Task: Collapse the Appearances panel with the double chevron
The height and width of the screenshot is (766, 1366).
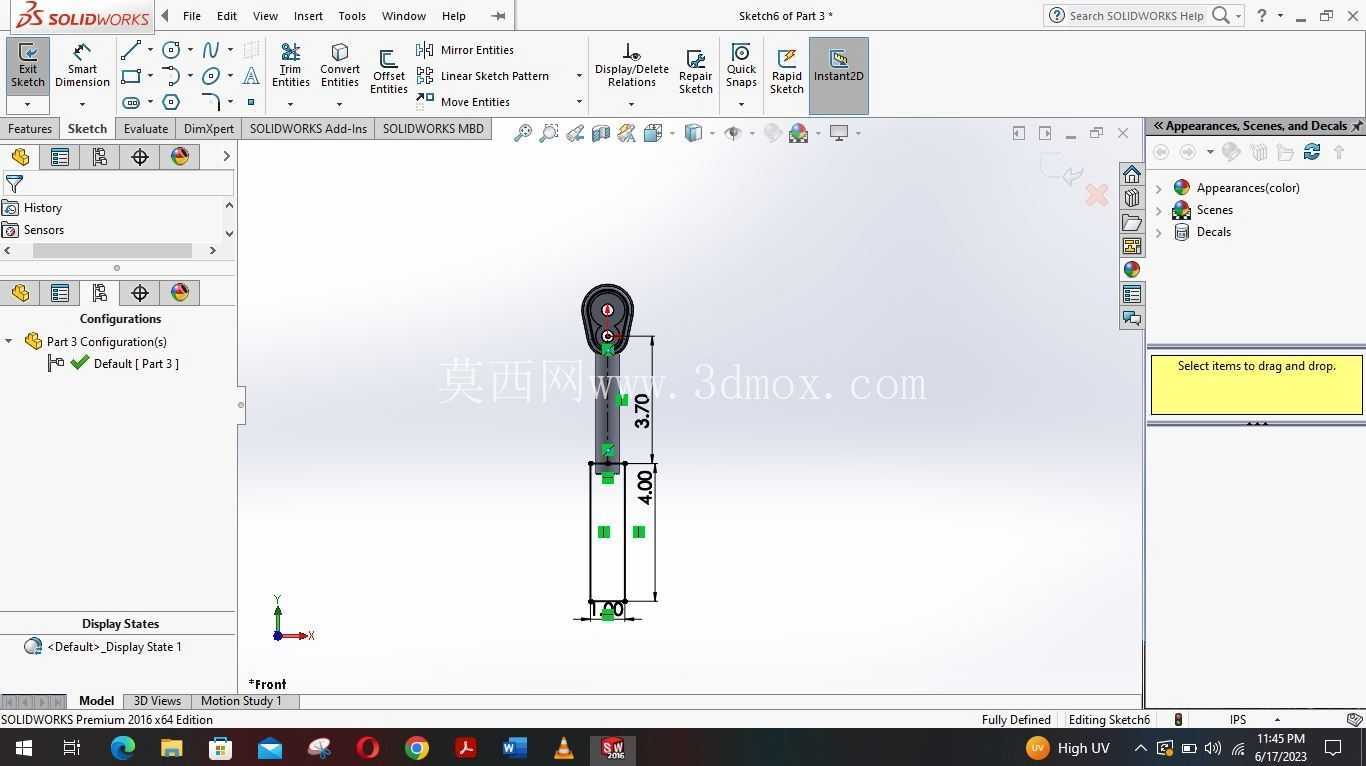Action: click(x=1158, y=126)
